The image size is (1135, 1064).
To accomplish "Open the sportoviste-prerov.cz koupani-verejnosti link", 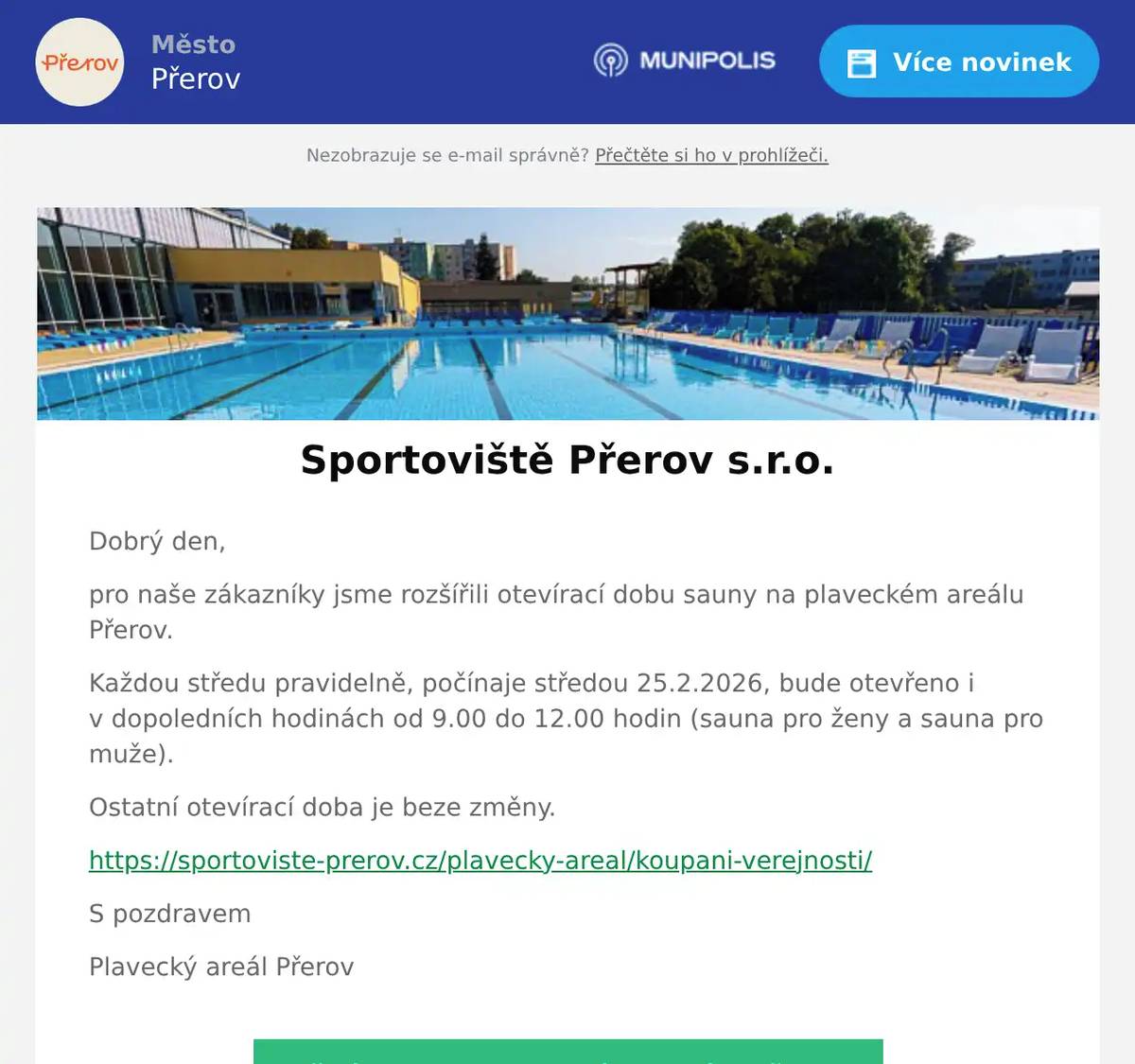I will 479,861.
